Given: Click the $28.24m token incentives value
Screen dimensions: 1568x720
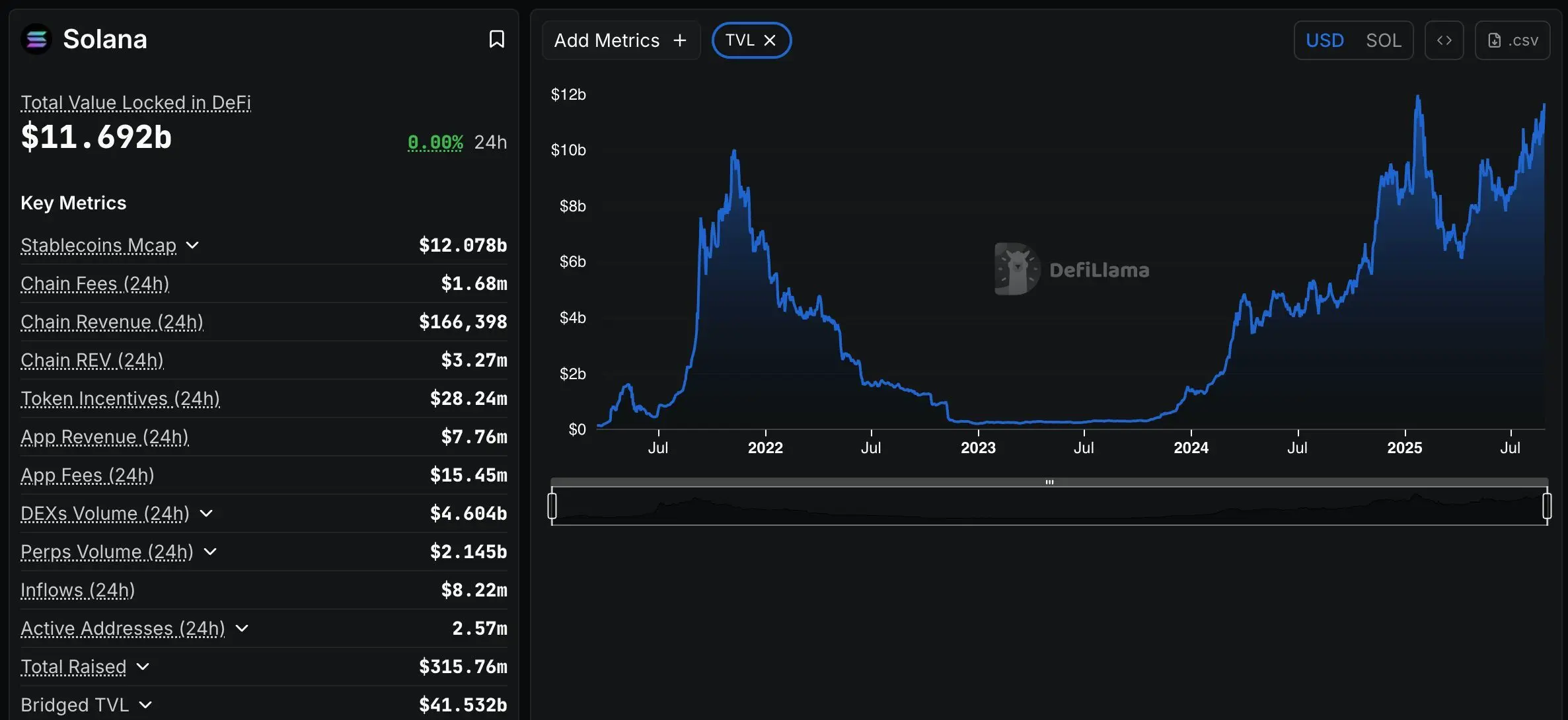Looking at the screenshot, I should 468,398.
